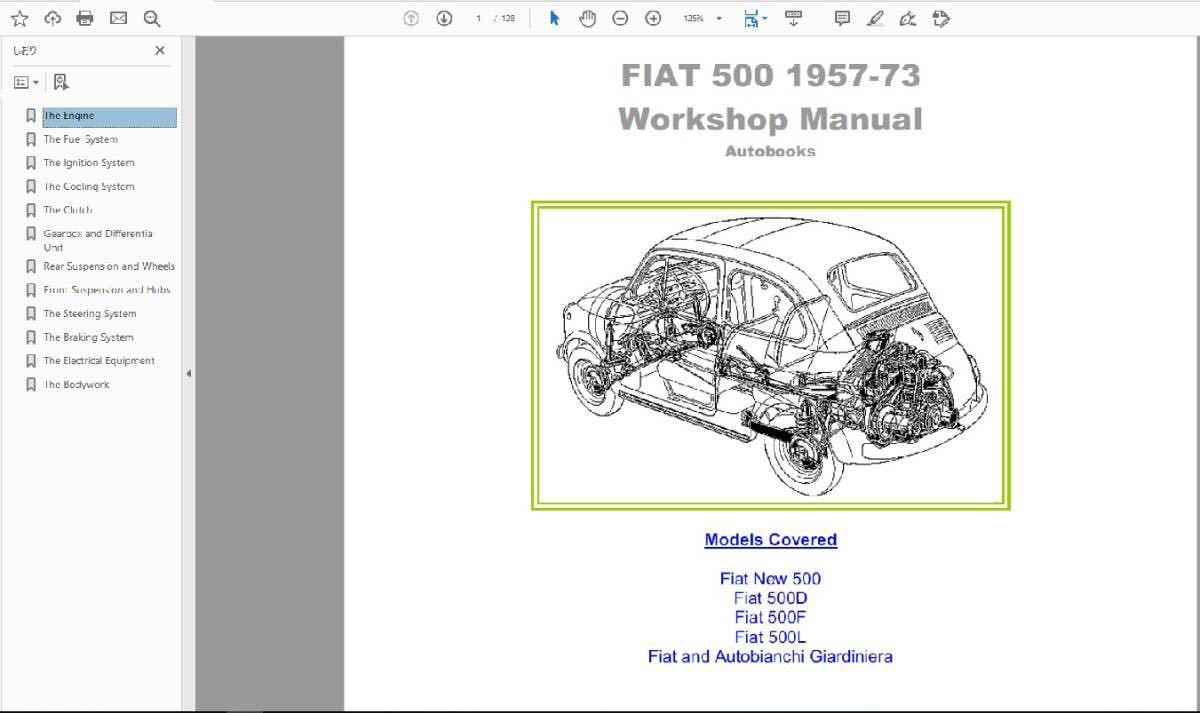Print the document with the printer icon
1200x713 pixels.
click(x=85, y=18)
